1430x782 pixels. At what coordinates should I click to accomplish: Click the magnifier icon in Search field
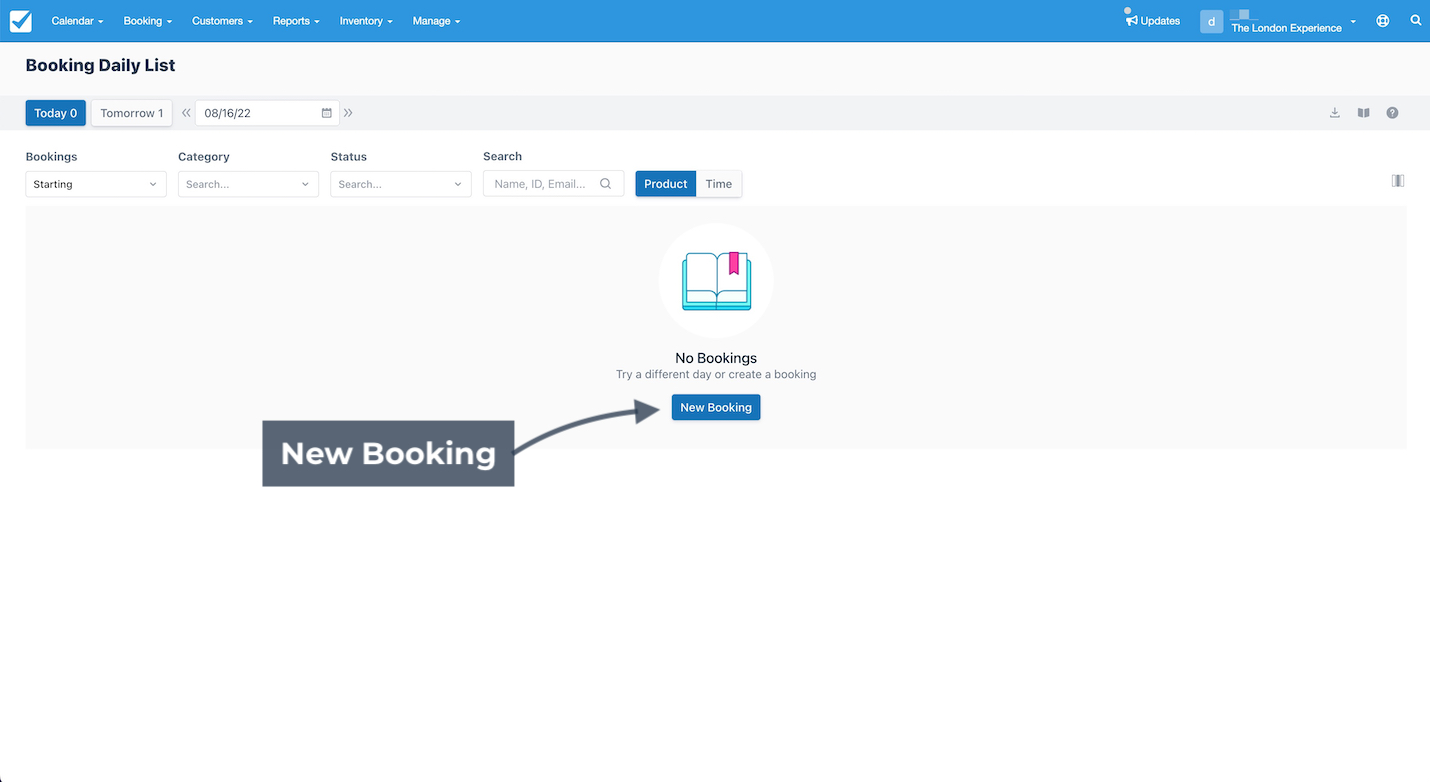[606, 184]
